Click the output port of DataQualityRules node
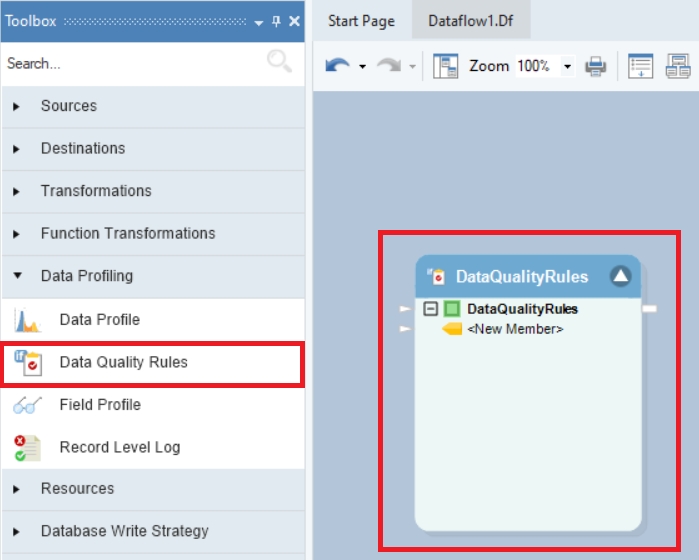 (x=650, y=309)
